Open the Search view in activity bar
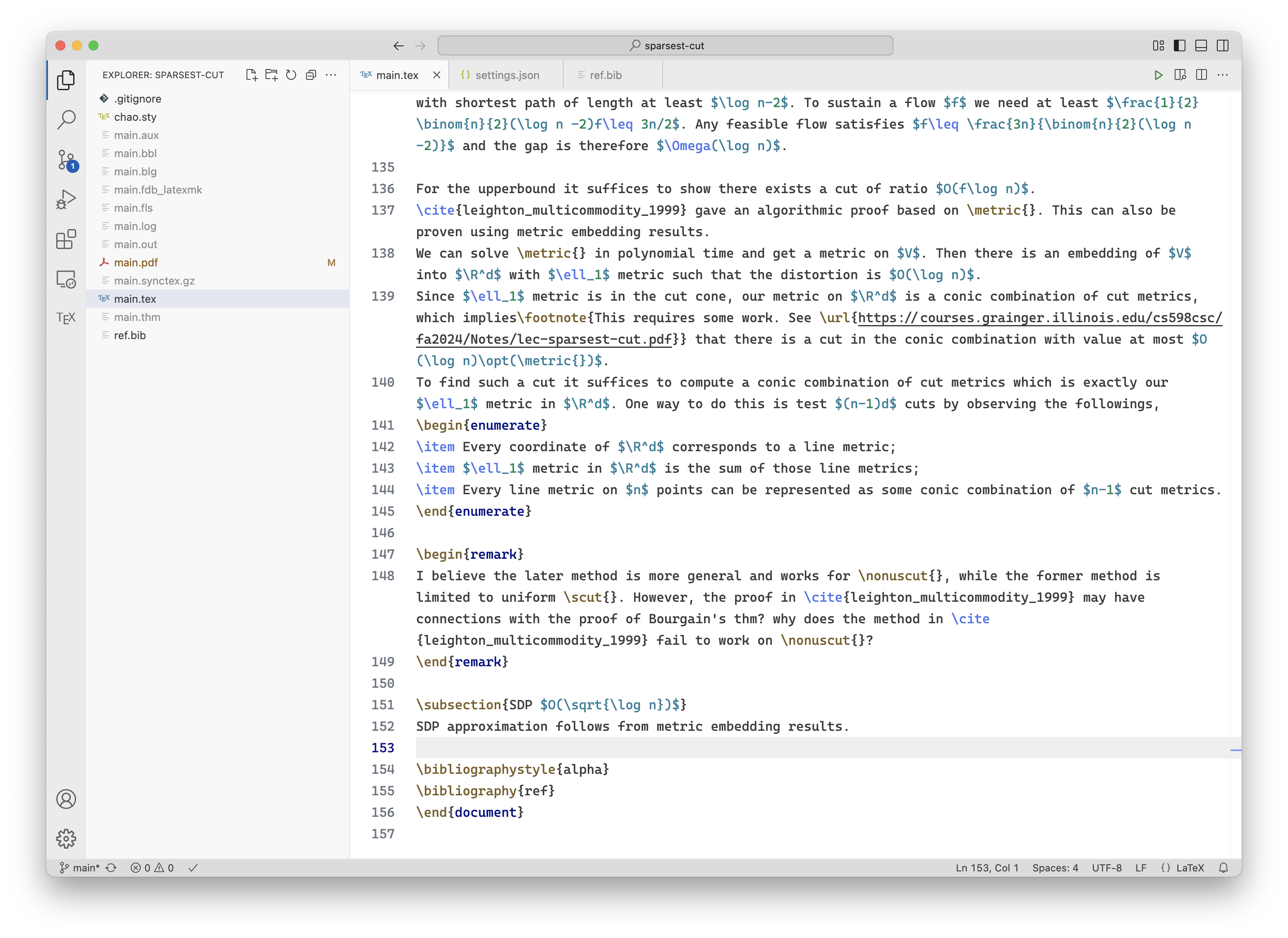This screenshot has width=1288, height=938. (66, 120)
